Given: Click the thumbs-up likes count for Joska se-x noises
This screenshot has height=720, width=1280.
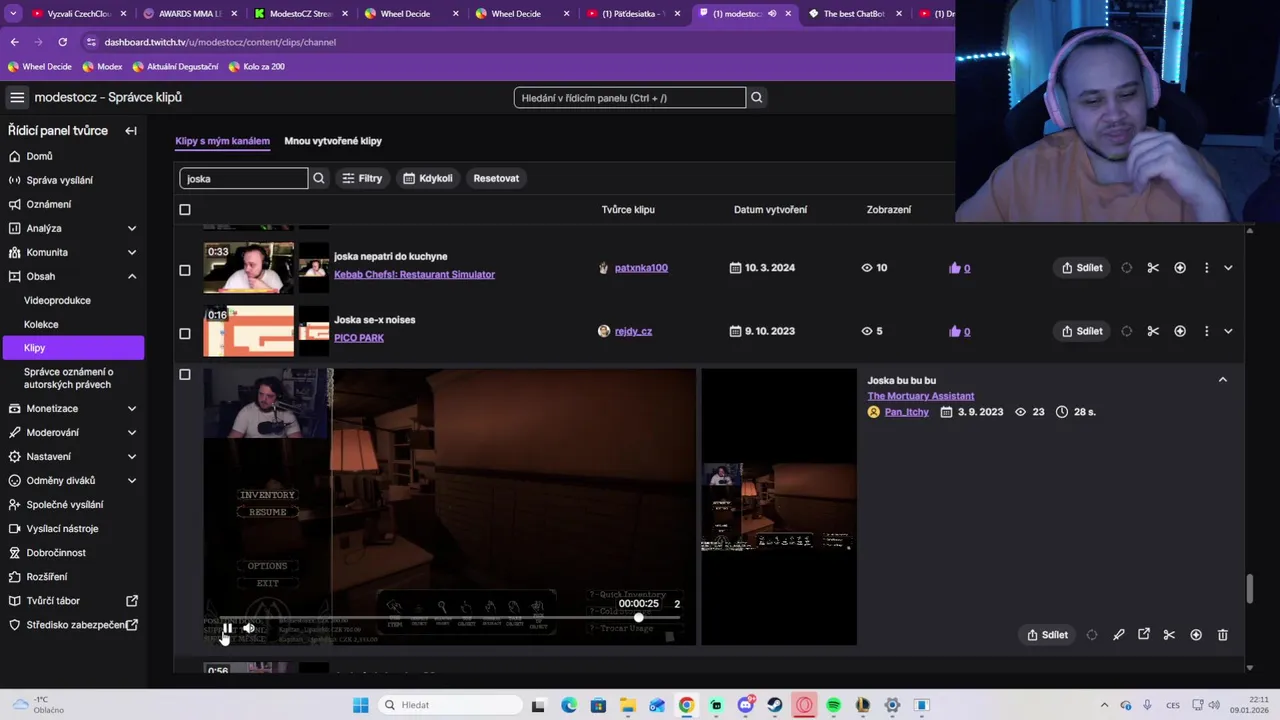Looking at the screenshot, I should click(960, 331).
